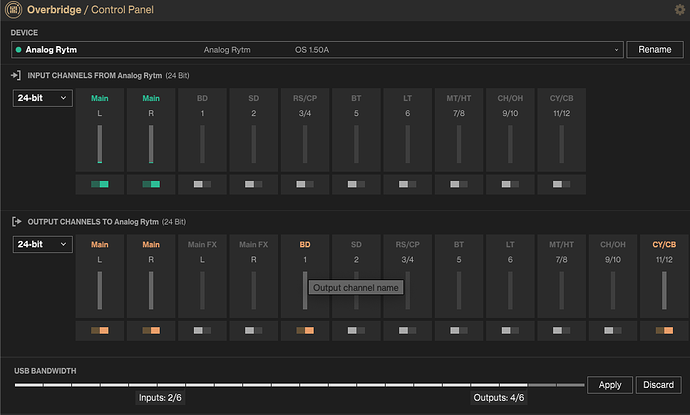Click output SD channel name
The height and width of the screenshot is (415, 690).
coord(356,245)
